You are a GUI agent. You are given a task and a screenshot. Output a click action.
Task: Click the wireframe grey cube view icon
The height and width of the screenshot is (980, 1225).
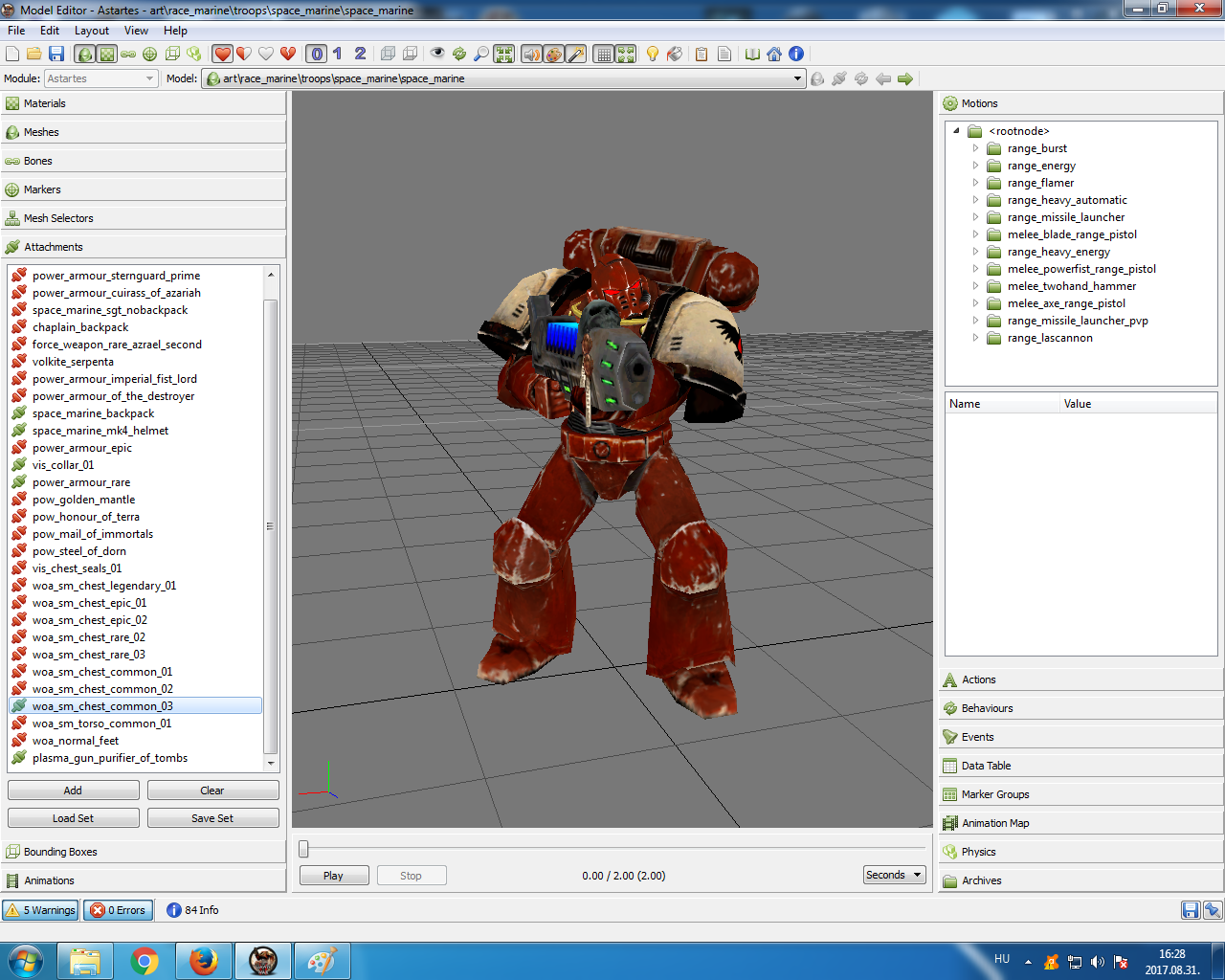tap(410, 55)
